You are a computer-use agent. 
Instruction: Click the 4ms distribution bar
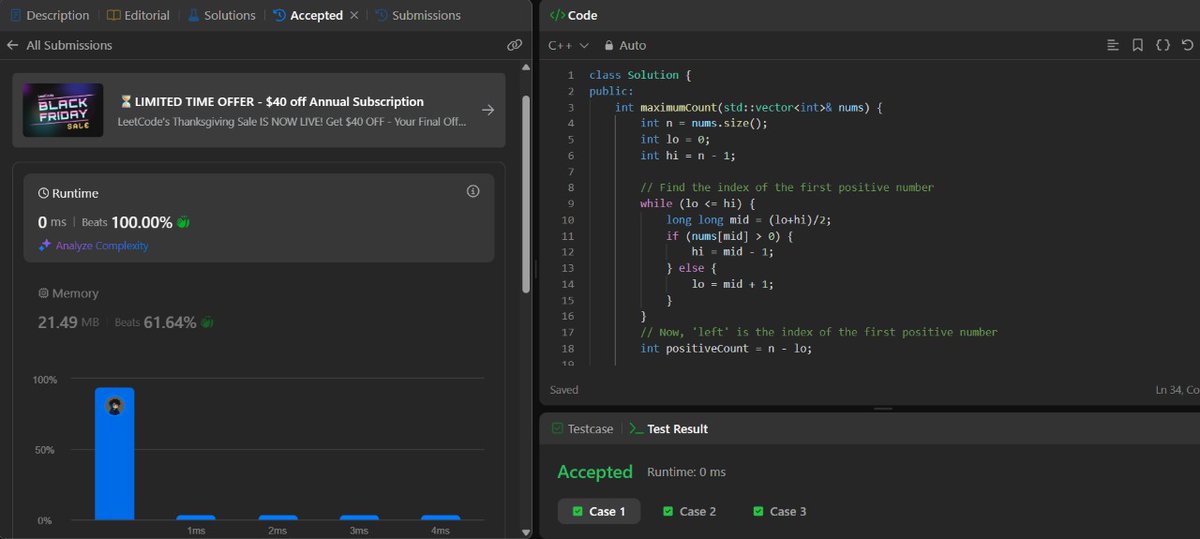point(440,518)
